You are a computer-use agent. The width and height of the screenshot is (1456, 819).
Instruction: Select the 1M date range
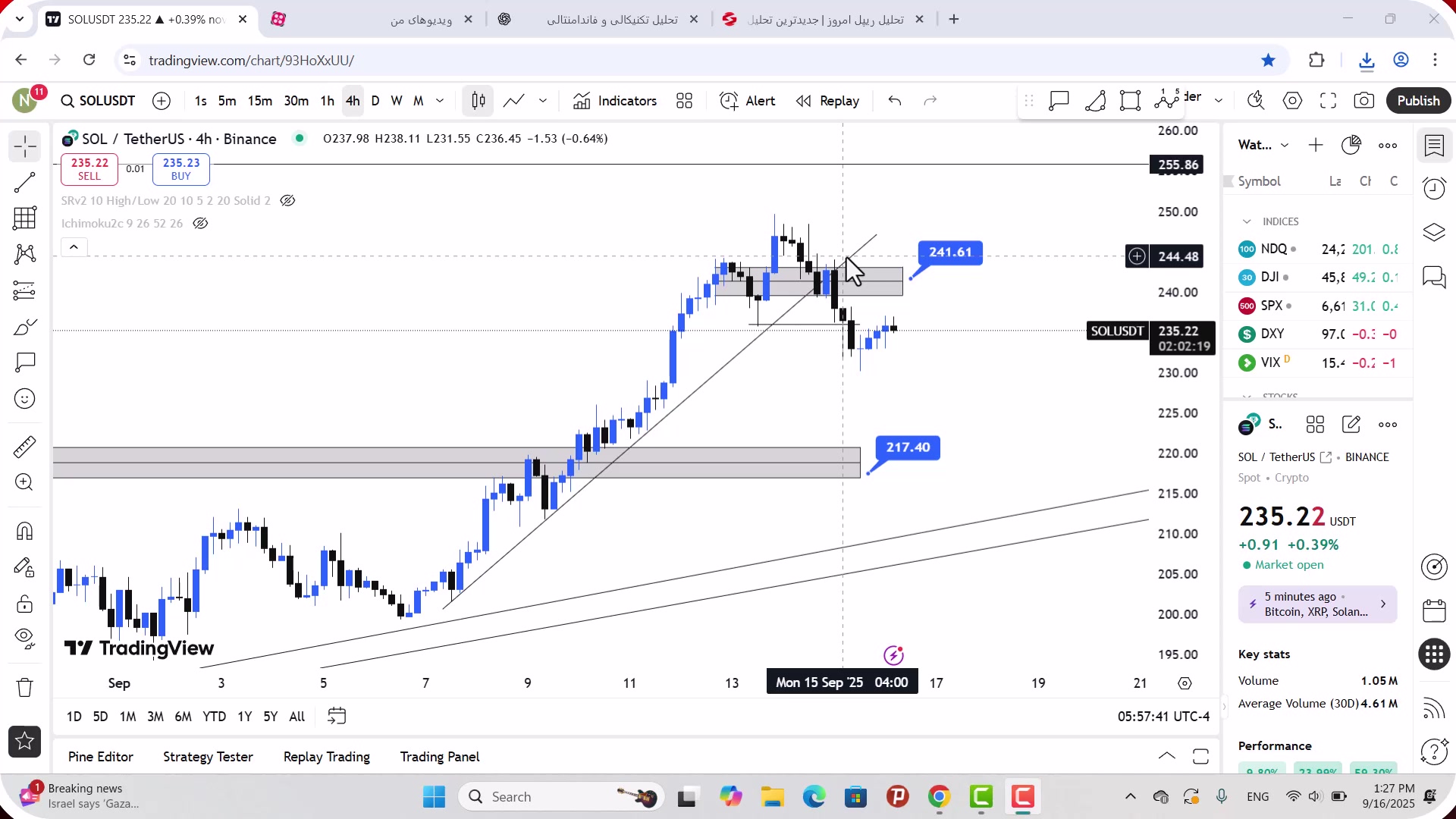tap(127, 717)
